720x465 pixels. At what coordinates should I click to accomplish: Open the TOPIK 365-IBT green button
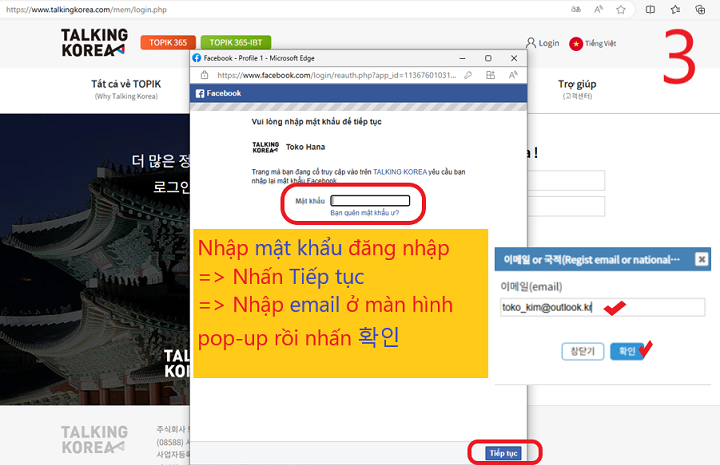236,43
